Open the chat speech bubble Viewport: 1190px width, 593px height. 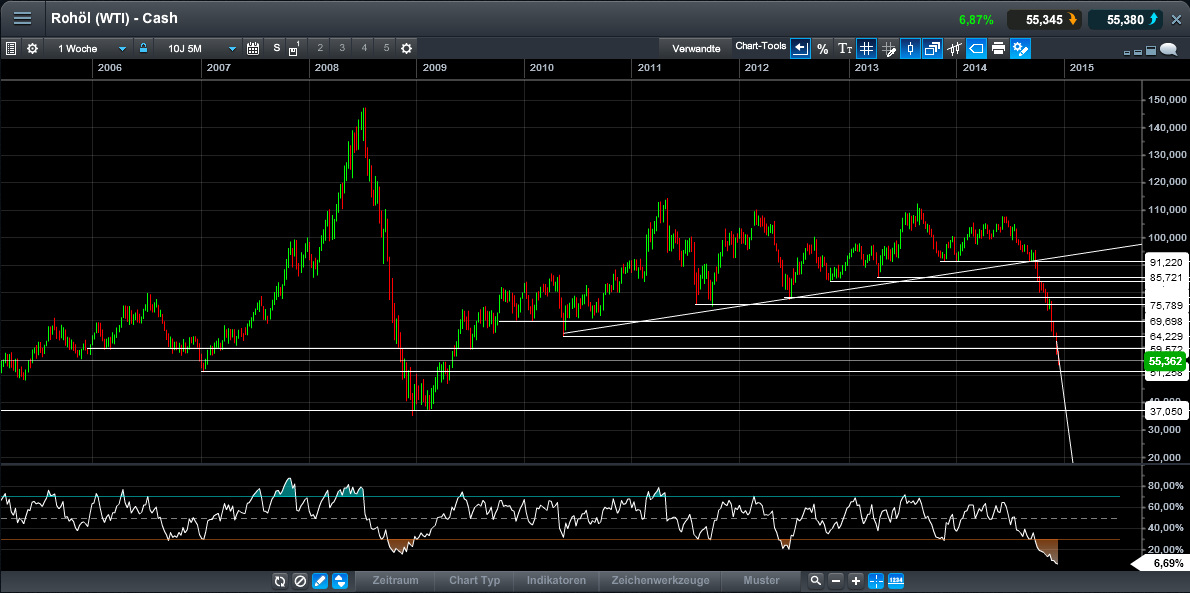pyautogui.click(x=1170, y=50)
